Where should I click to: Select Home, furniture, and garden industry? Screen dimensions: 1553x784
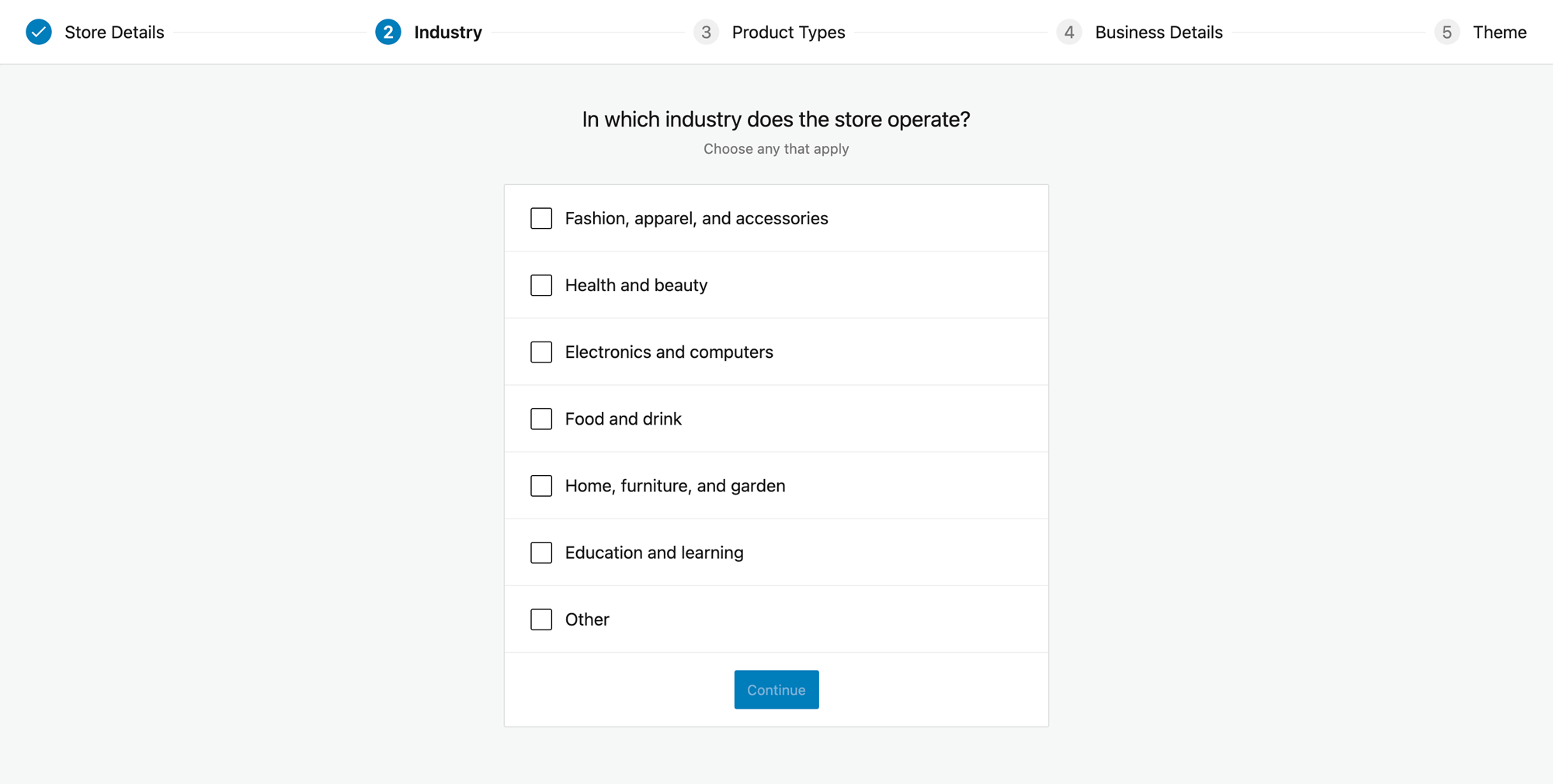coord(541,485)
